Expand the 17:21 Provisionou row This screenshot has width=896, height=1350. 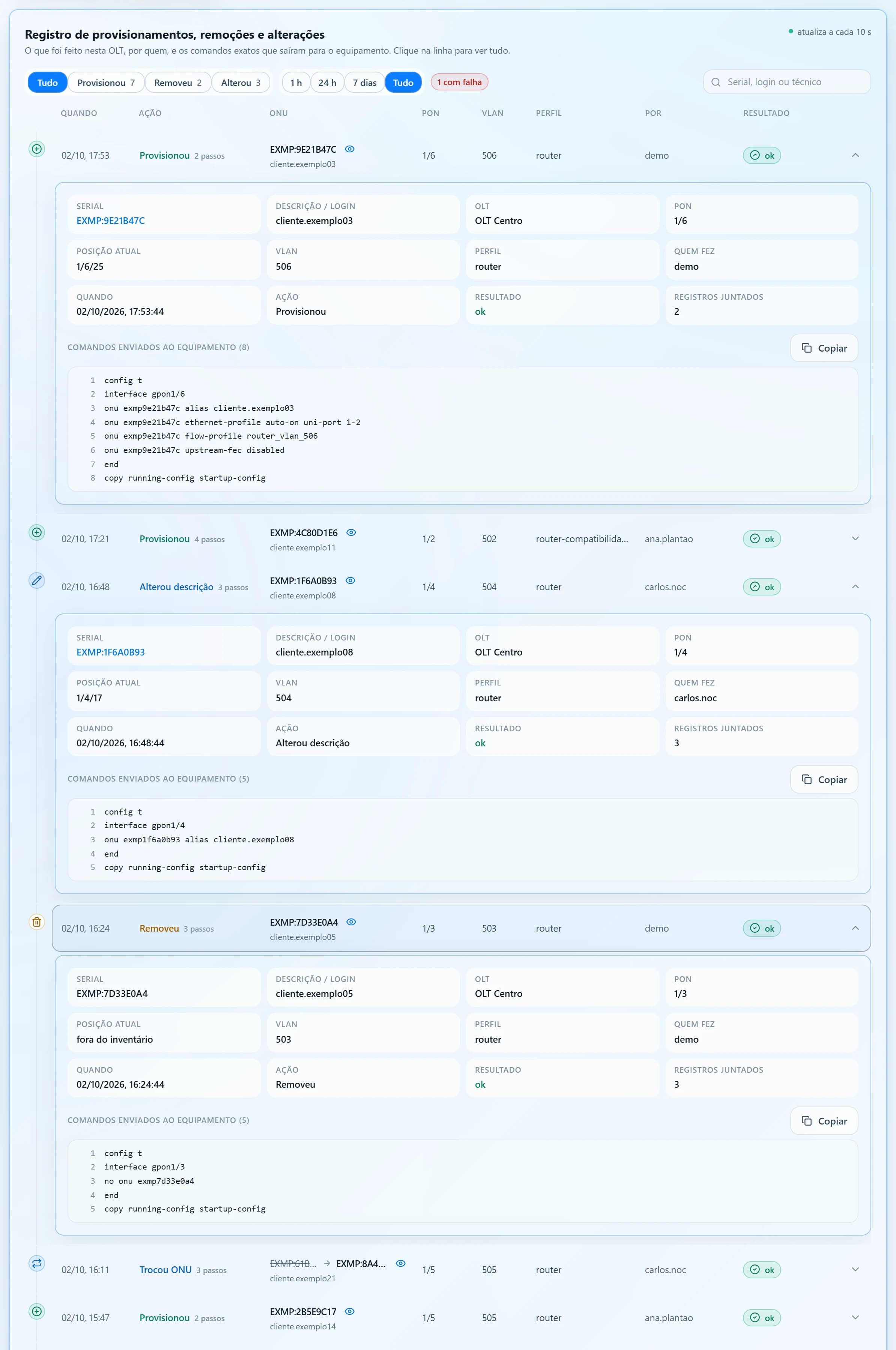(x=855, y=539)
